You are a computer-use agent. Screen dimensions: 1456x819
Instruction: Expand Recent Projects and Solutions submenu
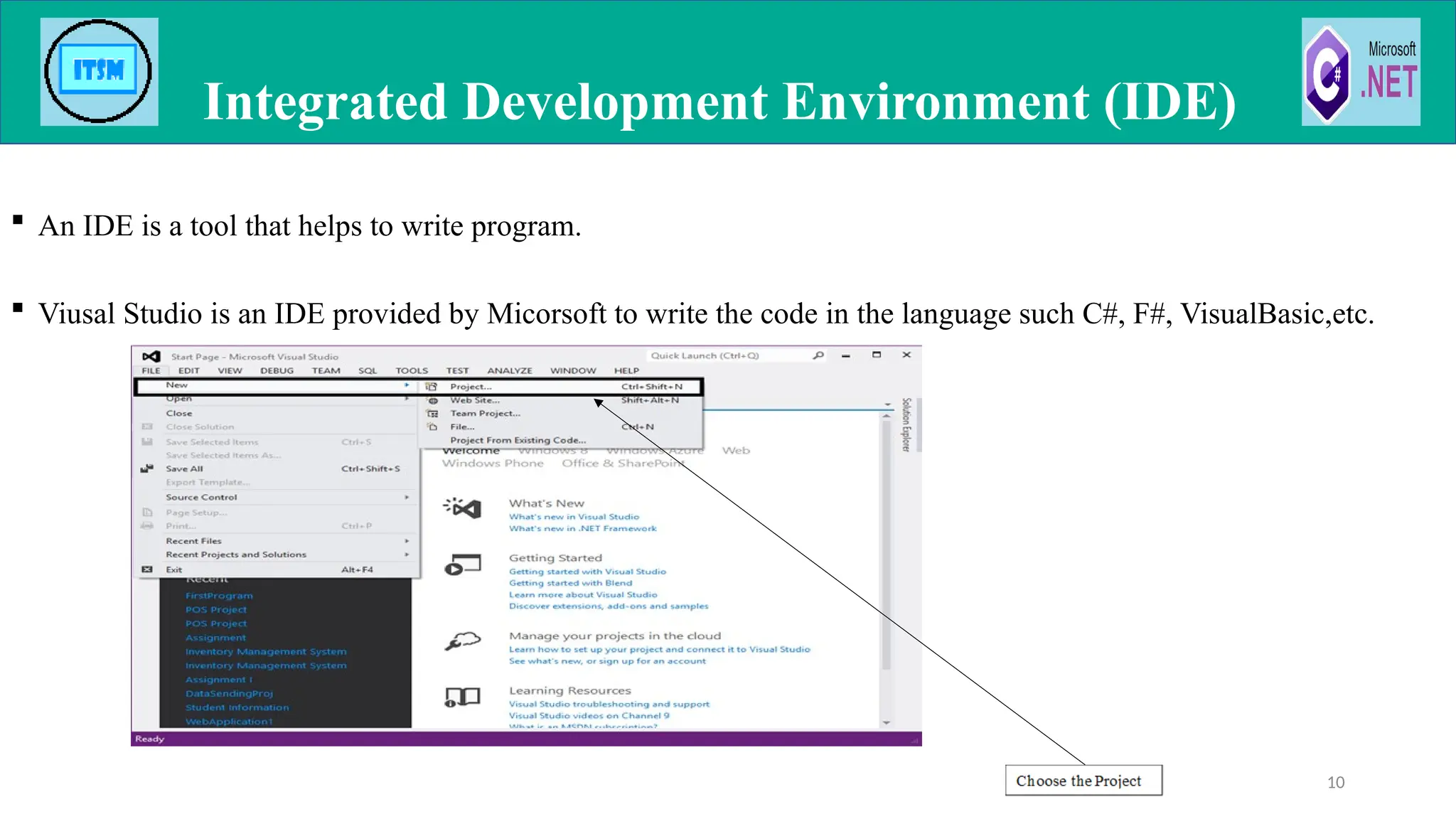[x=407, y=555]
